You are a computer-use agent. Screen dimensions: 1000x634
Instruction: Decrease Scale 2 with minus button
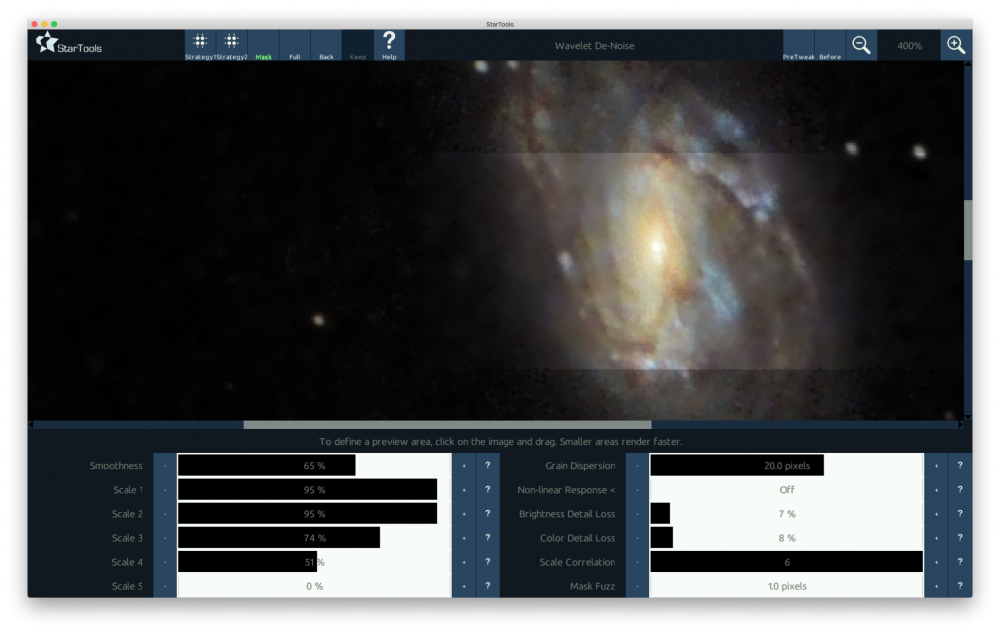165,514
